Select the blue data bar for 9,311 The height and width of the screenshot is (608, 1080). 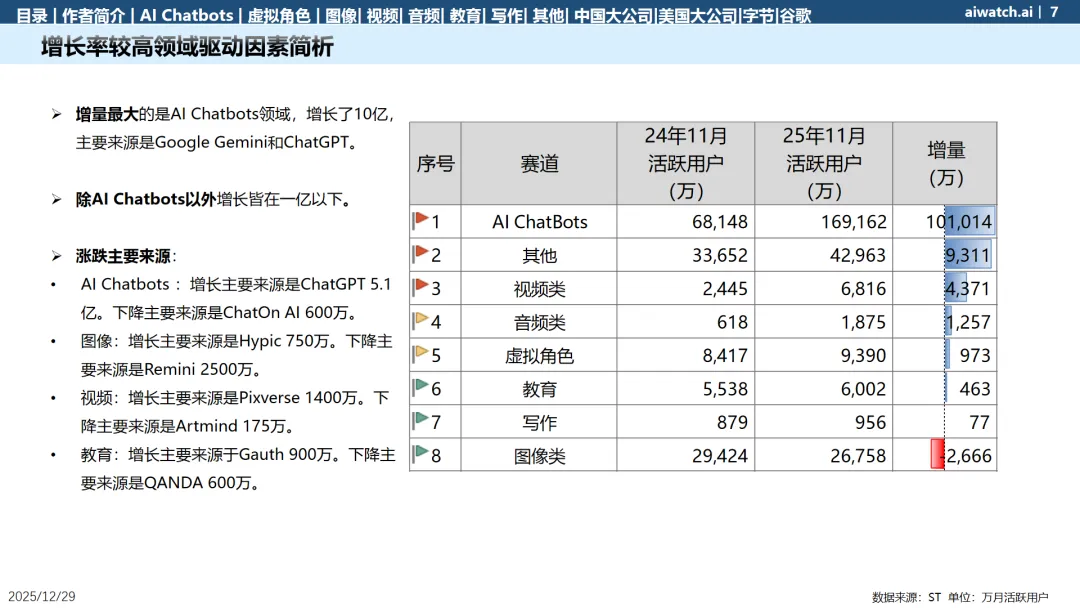(968, 255)
